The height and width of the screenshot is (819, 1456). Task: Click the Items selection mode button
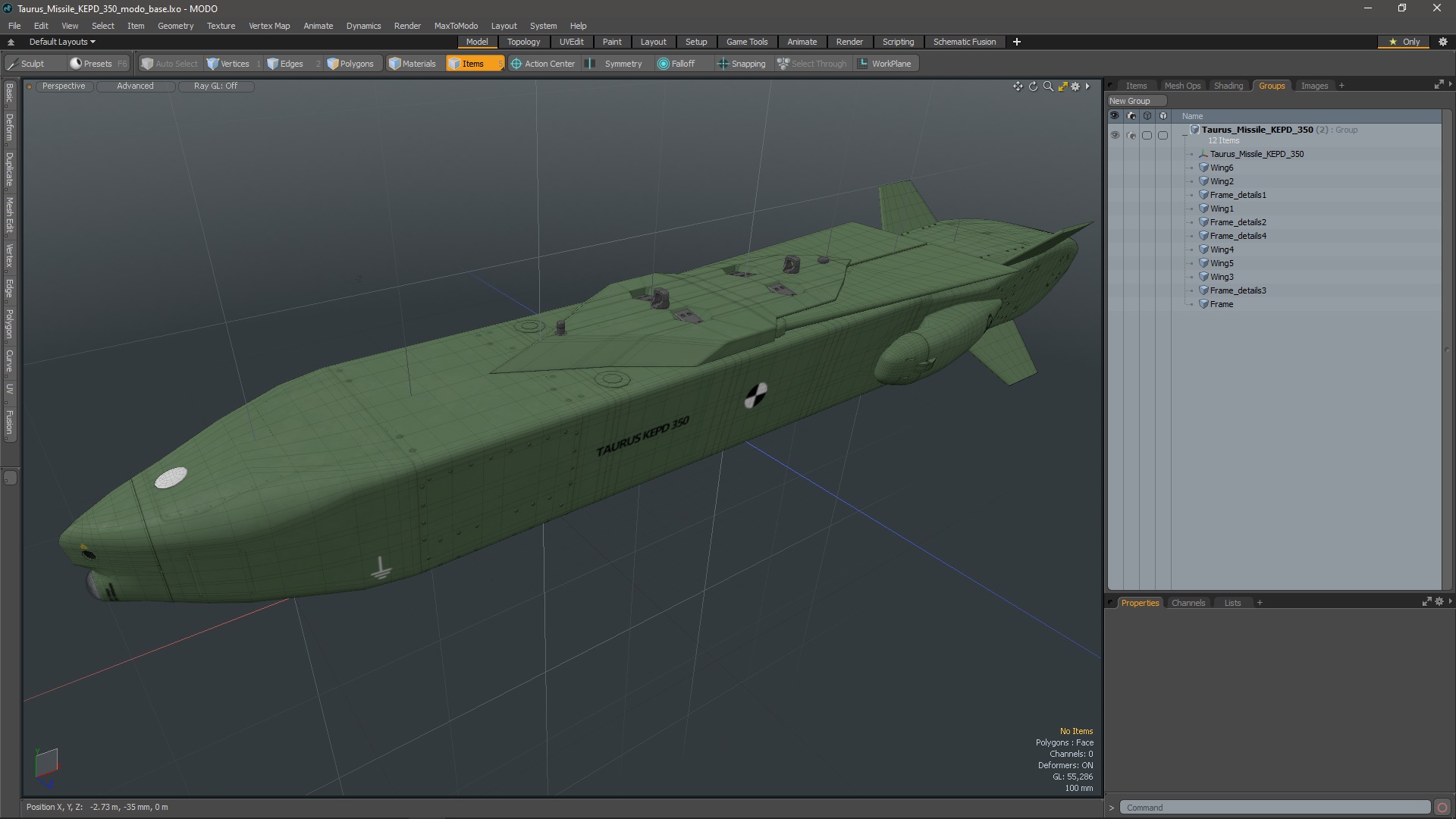(475, 64)
